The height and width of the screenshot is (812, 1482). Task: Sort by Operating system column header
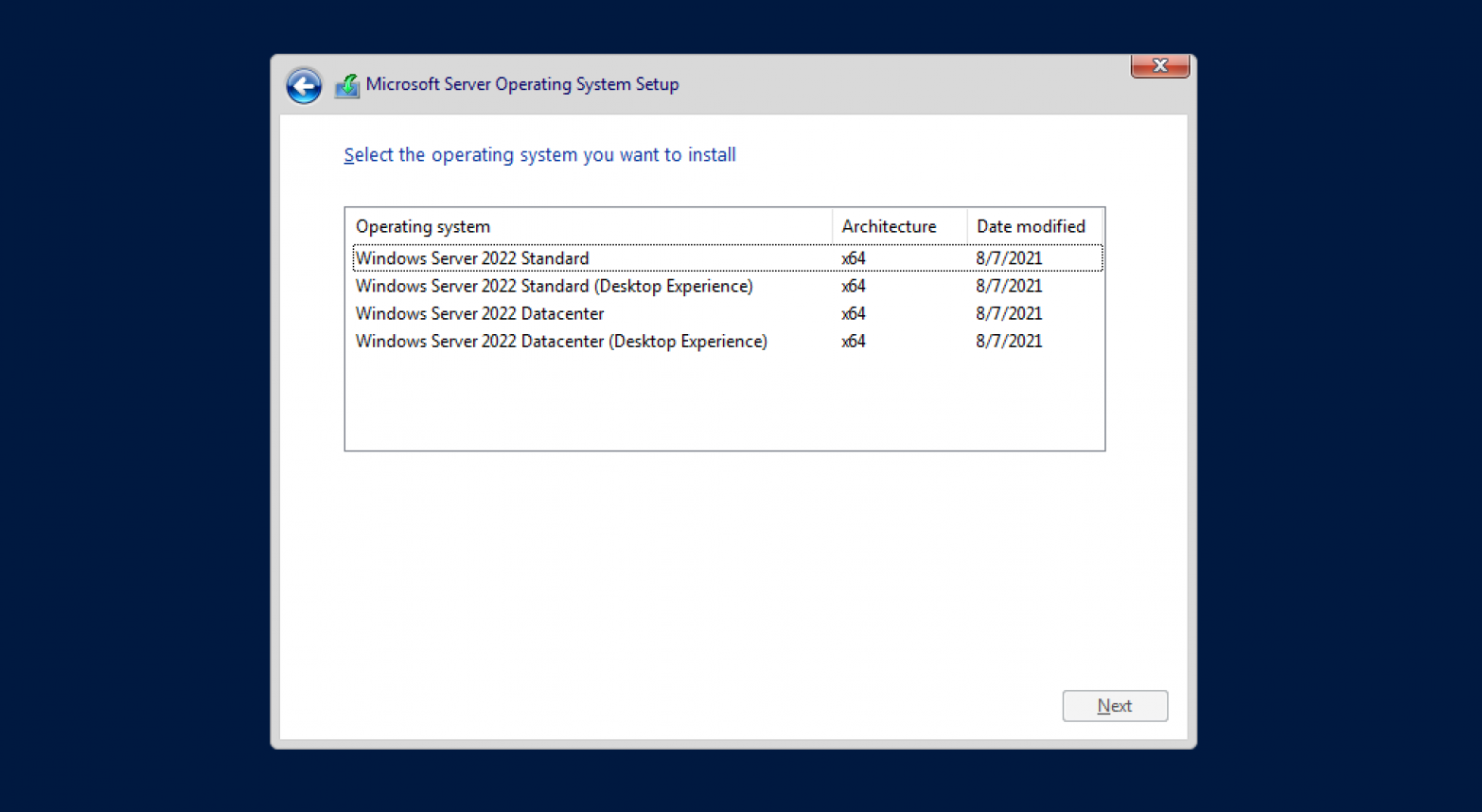(589, 226)
